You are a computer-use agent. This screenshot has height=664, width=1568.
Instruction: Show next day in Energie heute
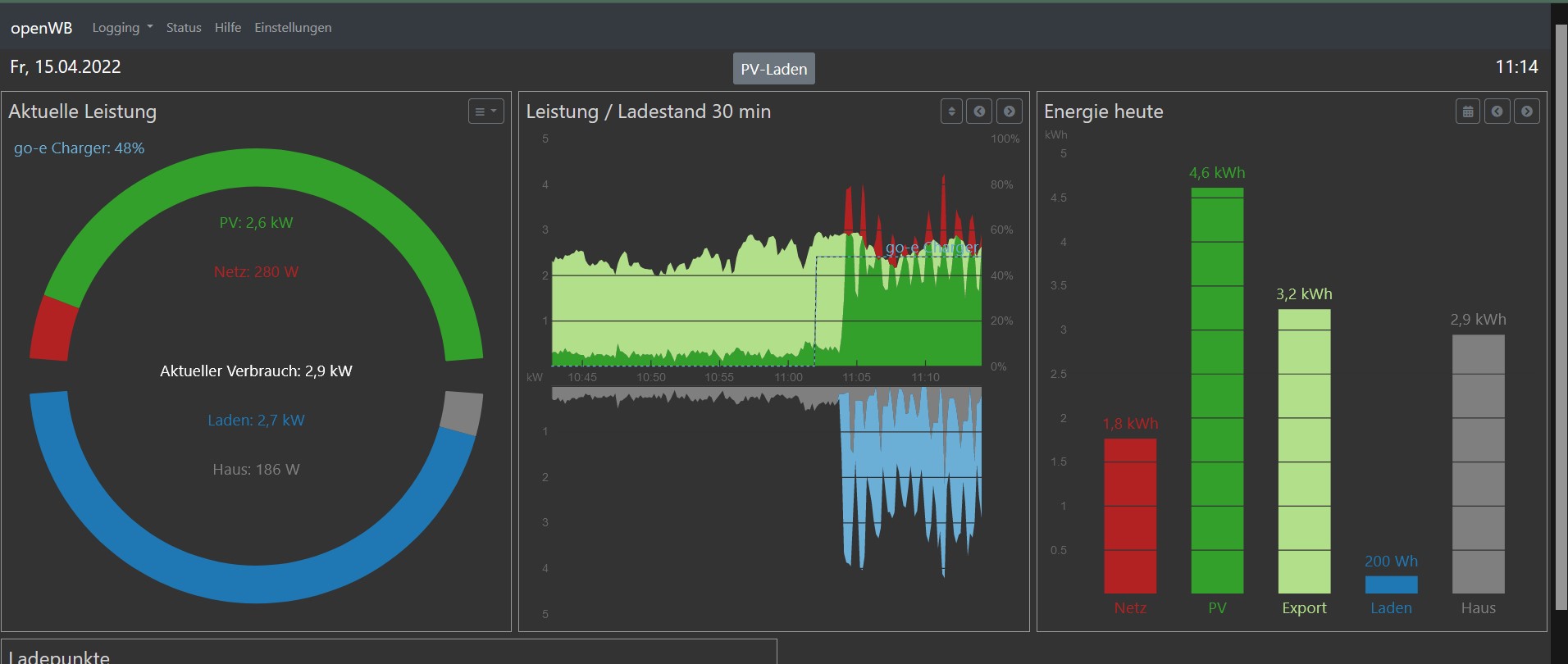point(1527,111)
